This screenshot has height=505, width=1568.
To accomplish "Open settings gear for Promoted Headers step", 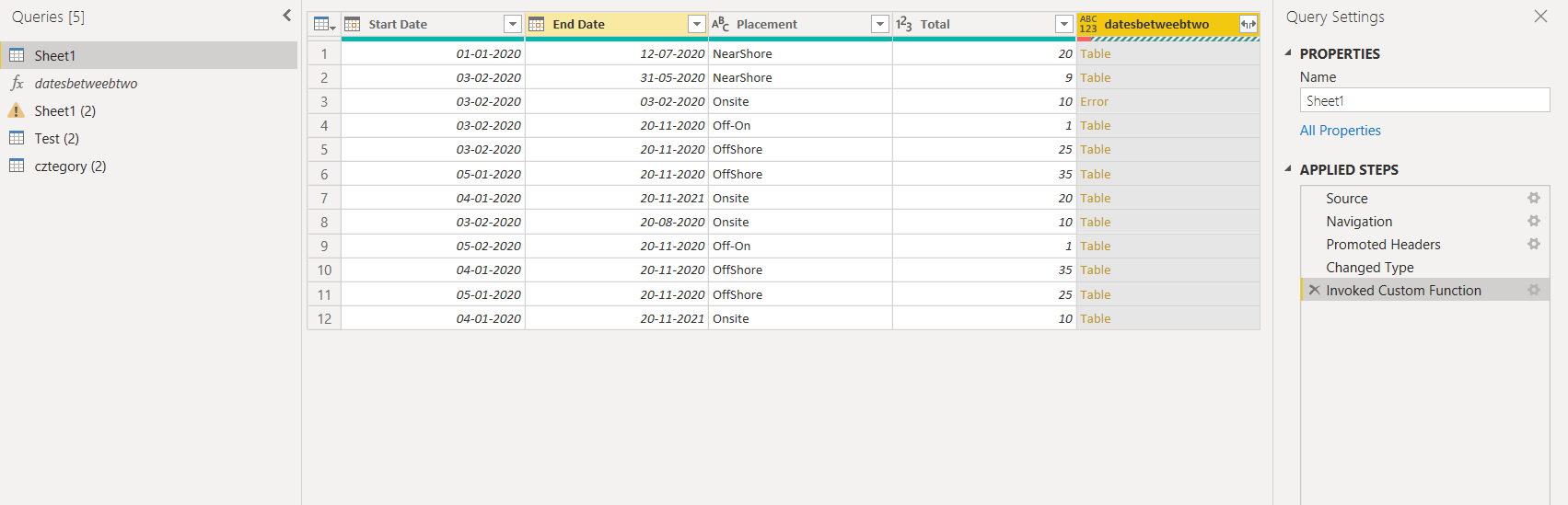I will point(1533,244).
